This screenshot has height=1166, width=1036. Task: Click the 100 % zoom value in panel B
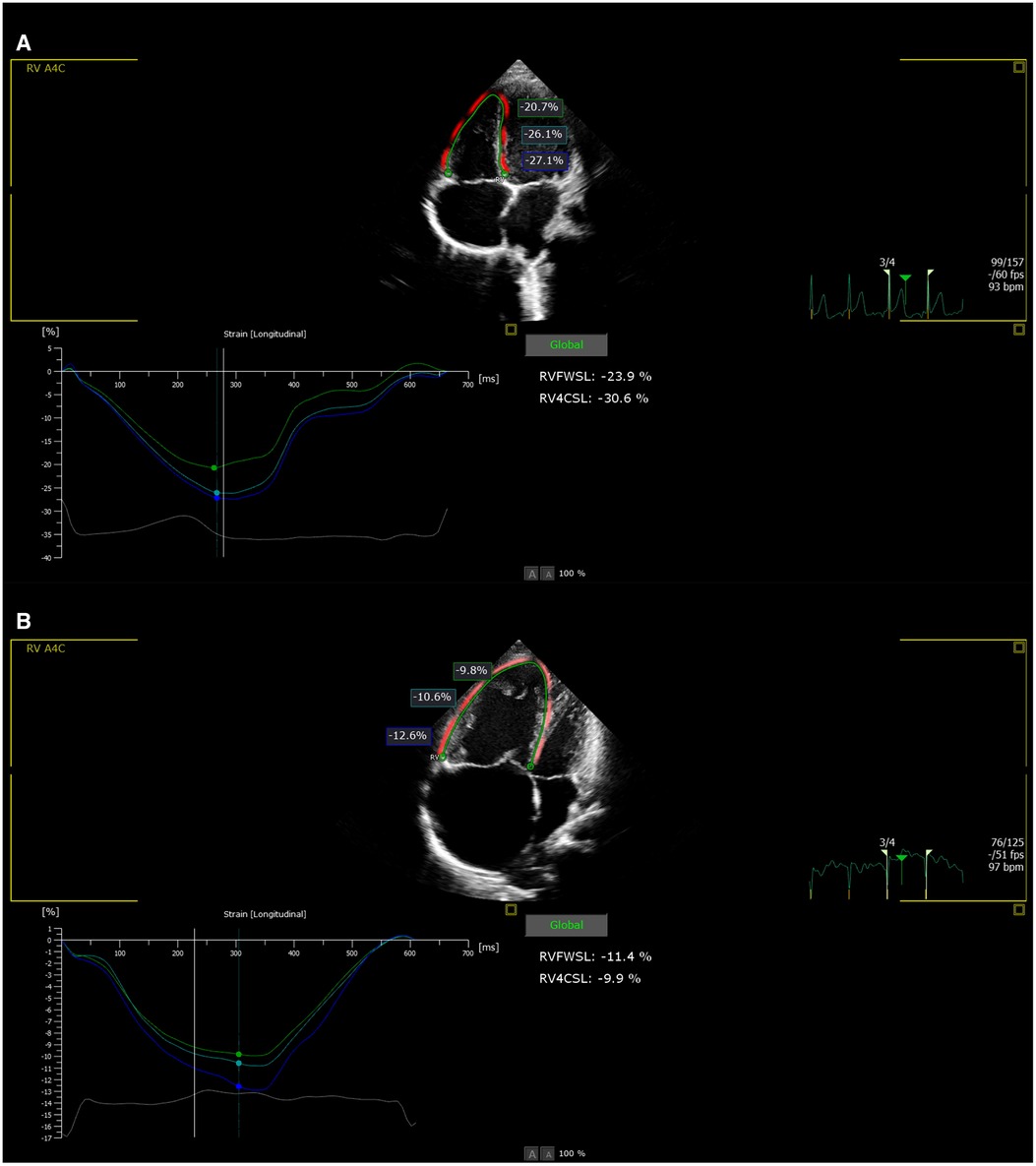572,1154
